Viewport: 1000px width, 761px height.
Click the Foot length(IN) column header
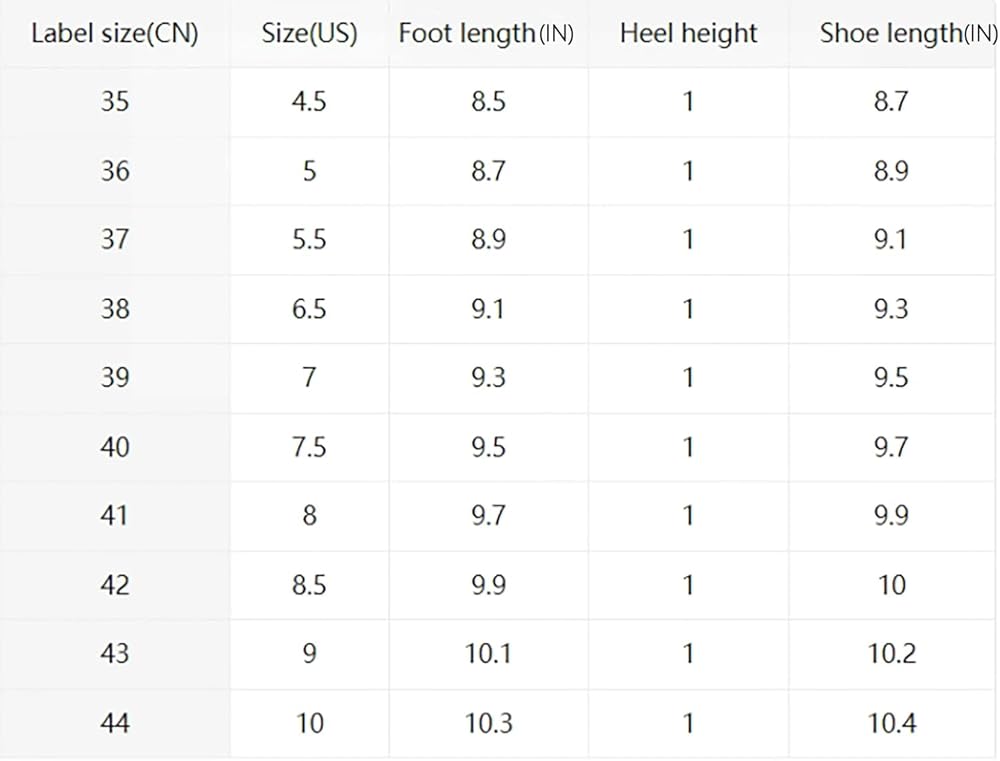(x=487, y=33)
